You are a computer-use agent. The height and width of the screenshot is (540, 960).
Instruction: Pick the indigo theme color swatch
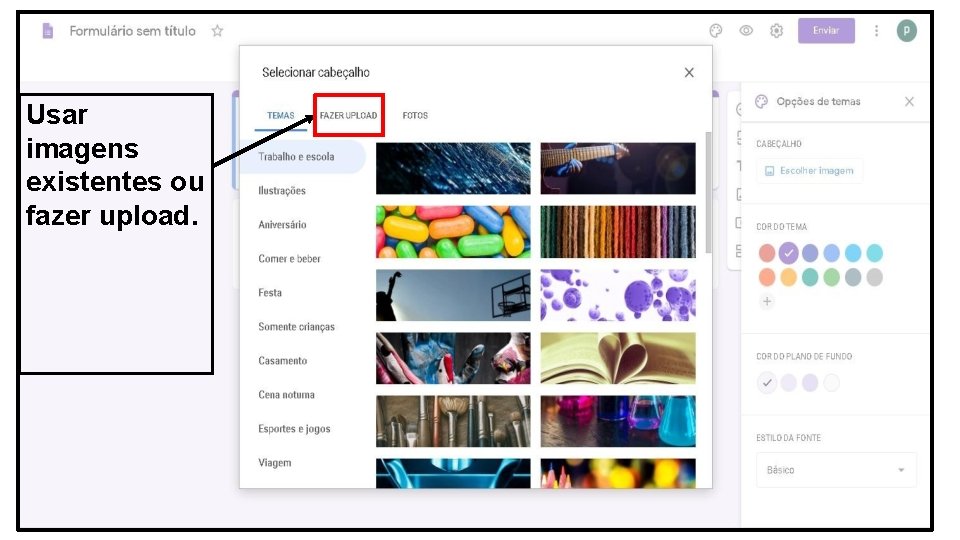pos(810,253)
